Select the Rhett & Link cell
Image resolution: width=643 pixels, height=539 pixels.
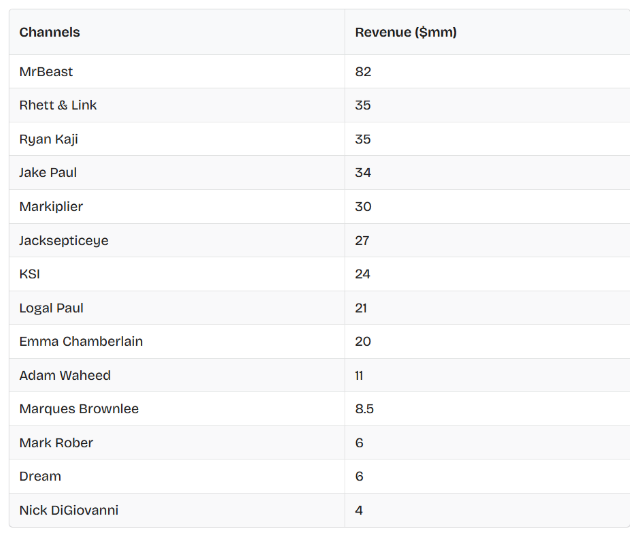[58, 105]
